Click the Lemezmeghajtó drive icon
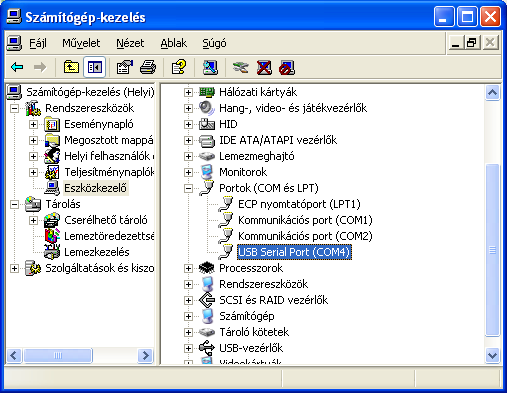This screenshot has width=507, height=393. coord(207,156)
